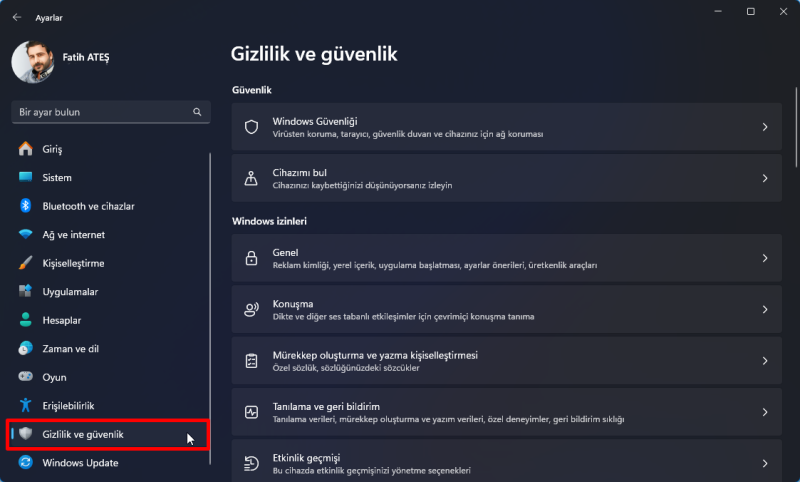
Task: Click the Ağ ve internet wifi icon
Action: pos(26,235)
